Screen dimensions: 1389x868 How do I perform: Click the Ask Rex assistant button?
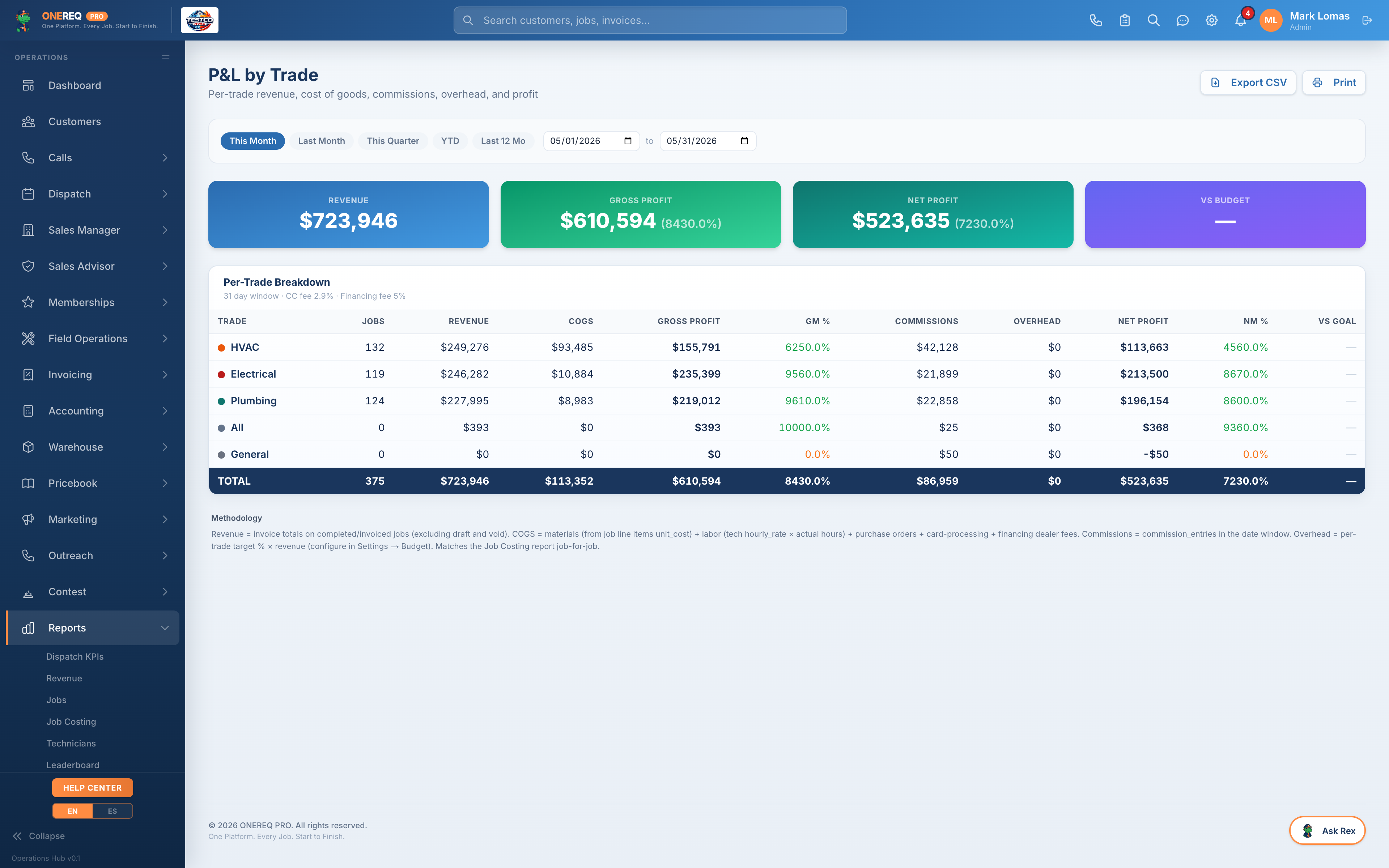pos(1327,831)
